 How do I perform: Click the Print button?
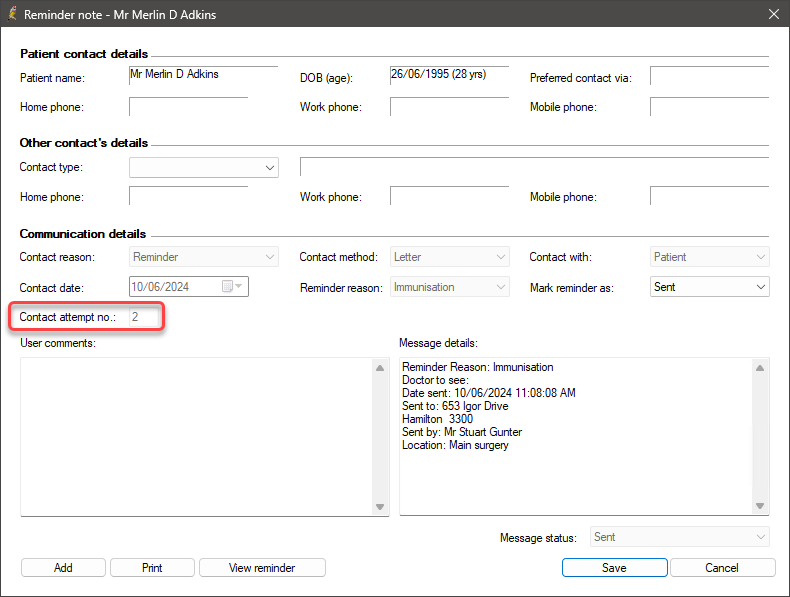click(x=152, y=567)
